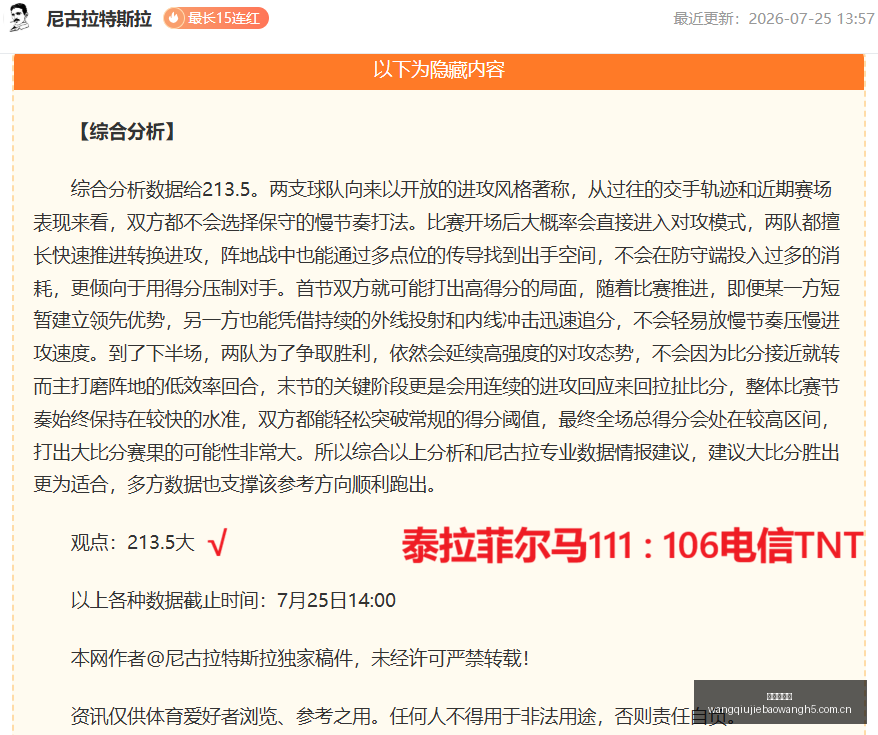Select the flame icon in the streak badge
The width and height of the screenshot is (878, 735).
174,18
